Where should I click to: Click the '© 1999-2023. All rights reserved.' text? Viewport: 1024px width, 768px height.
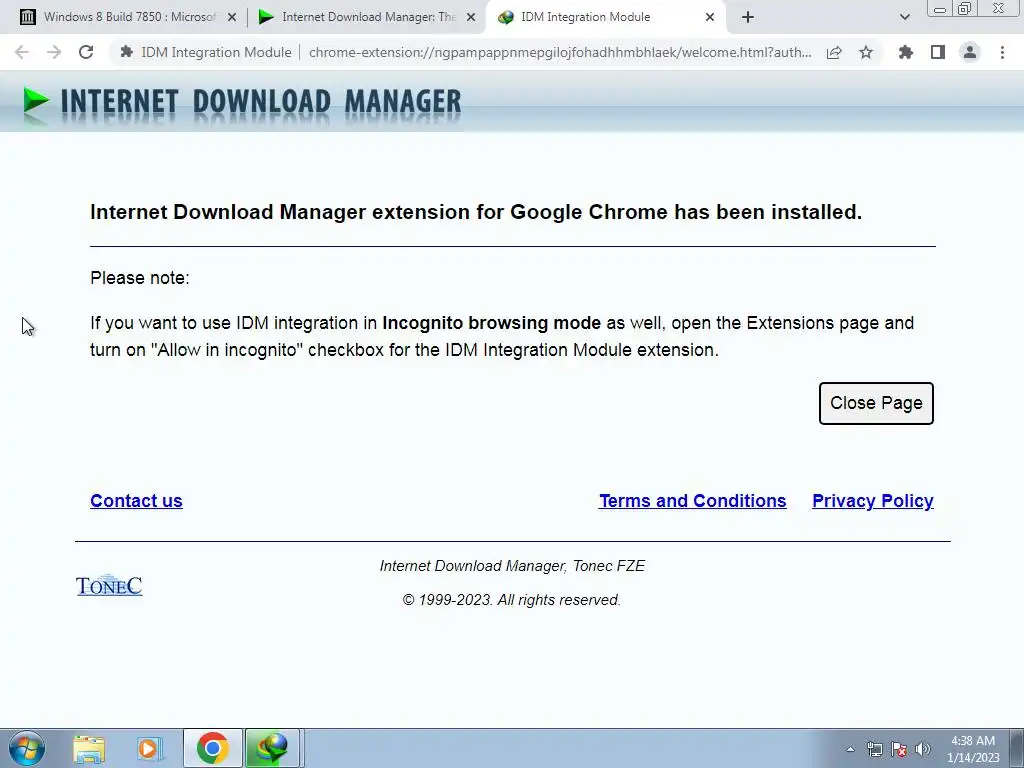[511, 600]
